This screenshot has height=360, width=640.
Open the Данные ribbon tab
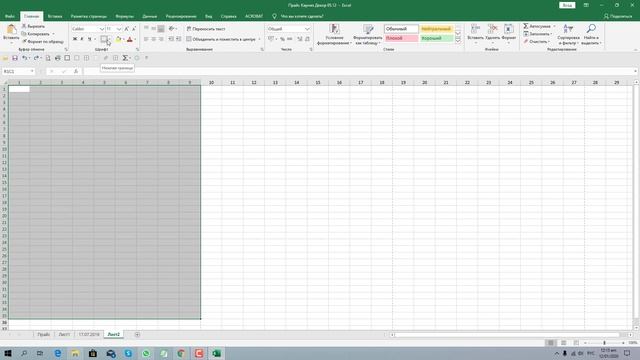149,16
